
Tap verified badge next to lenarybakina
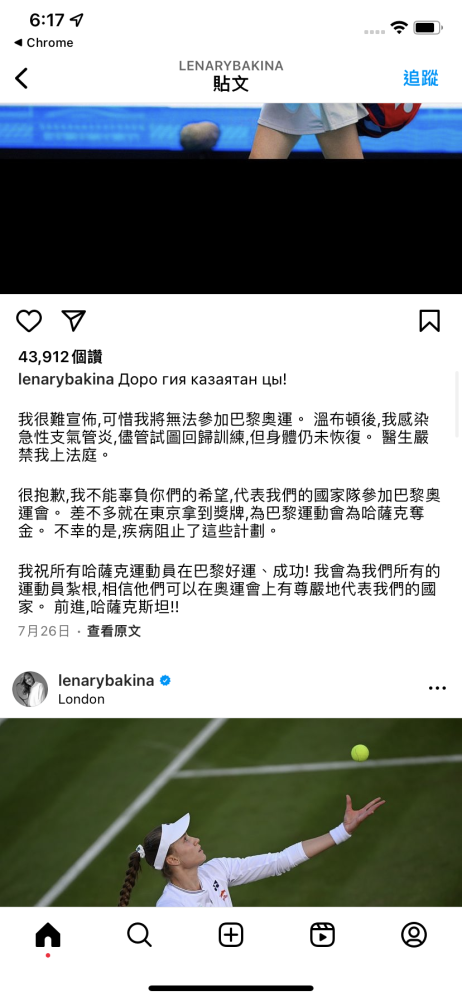(165, 680)
